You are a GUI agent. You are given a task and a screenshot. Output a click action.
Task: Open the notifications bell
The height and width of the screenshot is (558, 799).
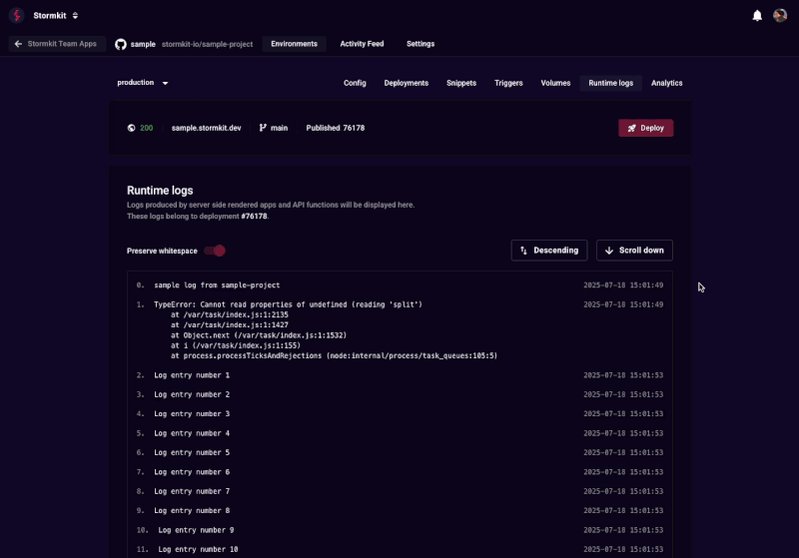(x=757, y=16)
